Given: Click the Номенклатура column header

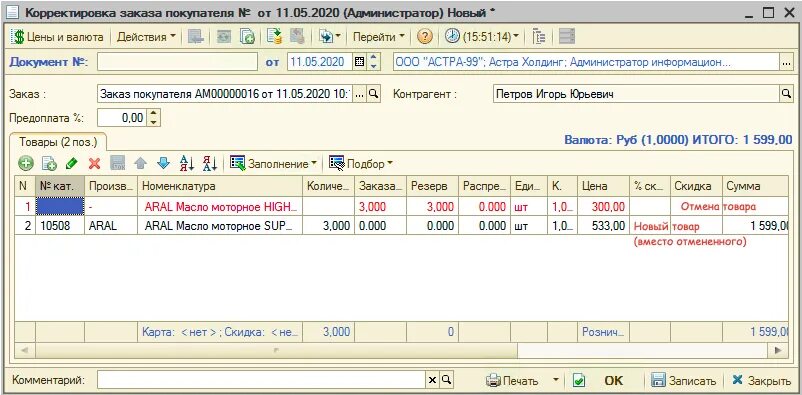Looking at the screenshot, I should (220, 186).
